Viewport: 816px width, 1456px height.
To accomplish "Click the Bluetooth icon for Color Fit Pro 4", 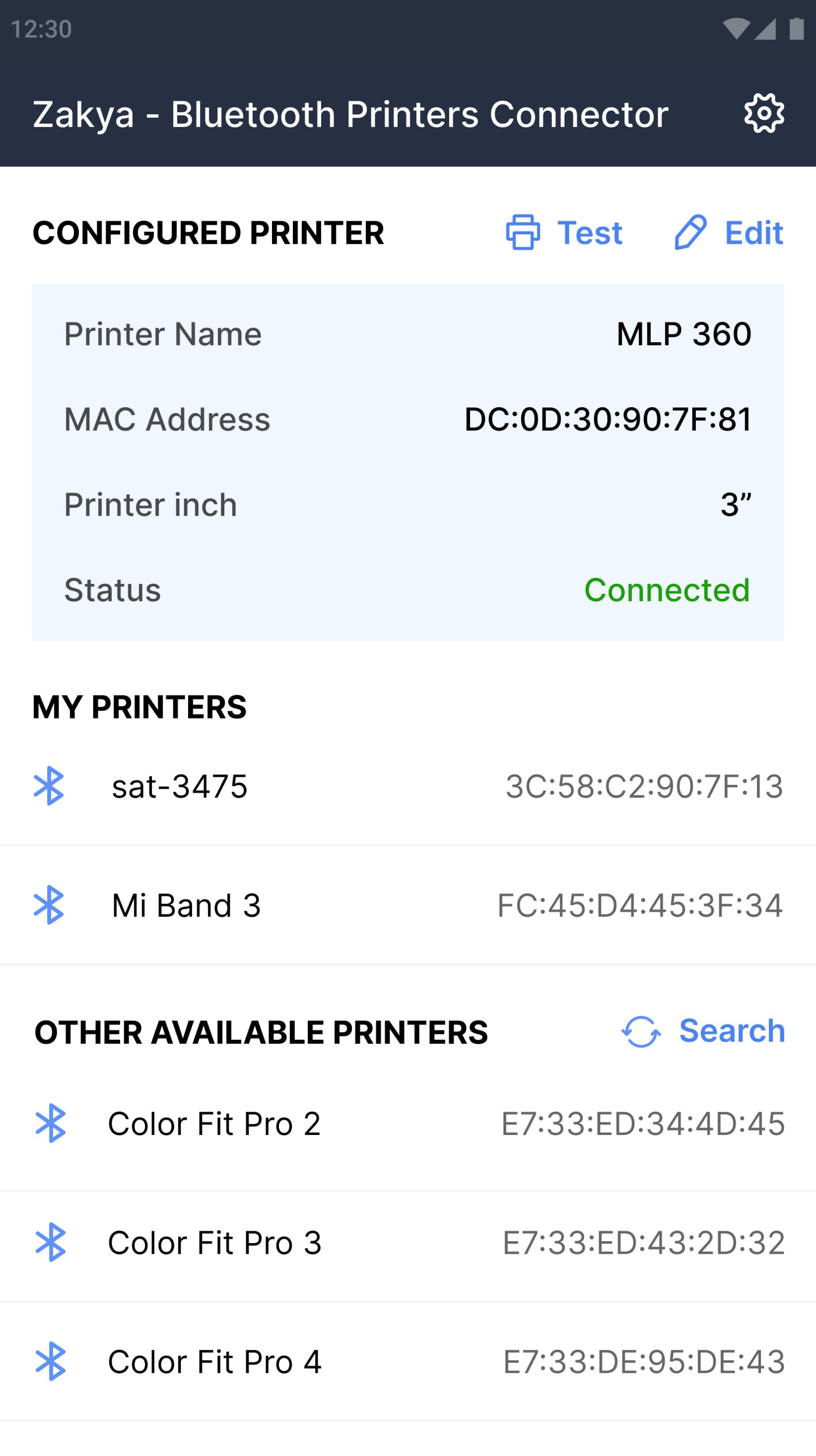I will [x=50, y=1361].
